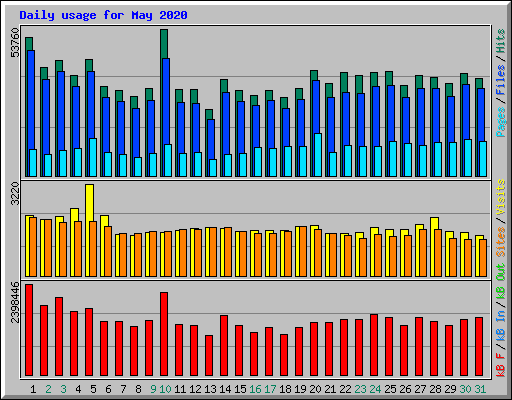Click the 'kB F' legend label

[501, 365]
